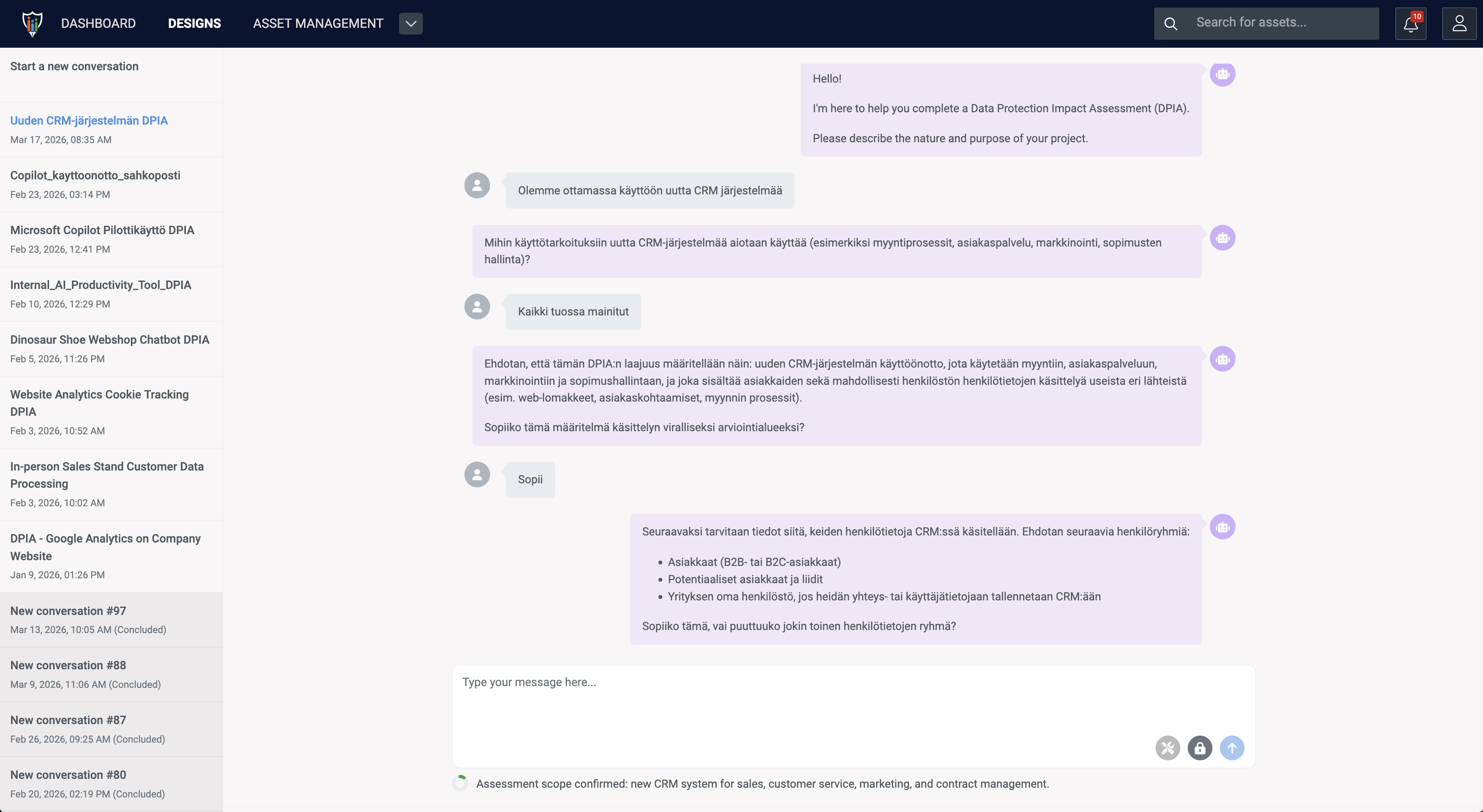Start a new conversation
1483x812 pixels.
[74, 66]
